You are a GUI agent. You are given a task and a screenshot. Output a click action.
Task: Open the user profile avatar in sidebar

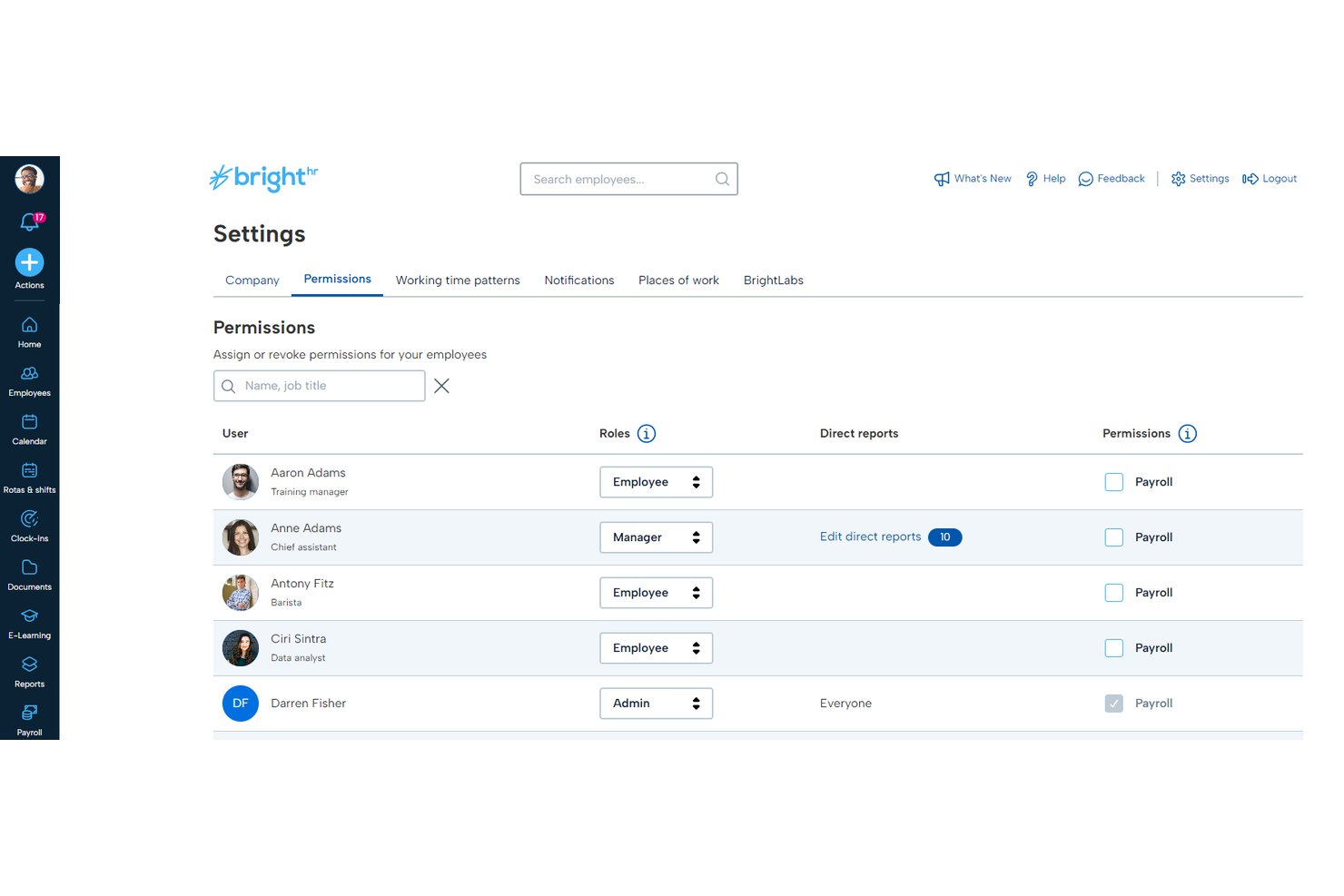coord(29,179)
